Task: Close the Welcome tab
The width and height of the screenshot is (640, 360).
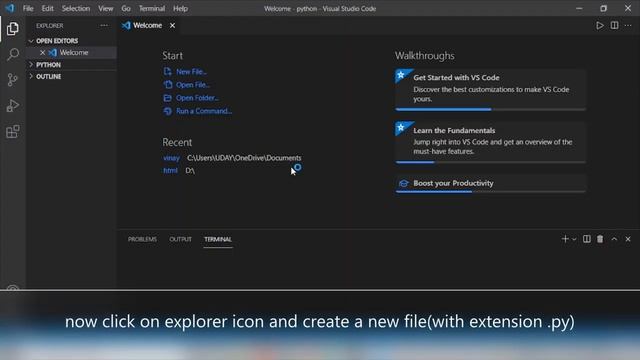Action: 173,25
